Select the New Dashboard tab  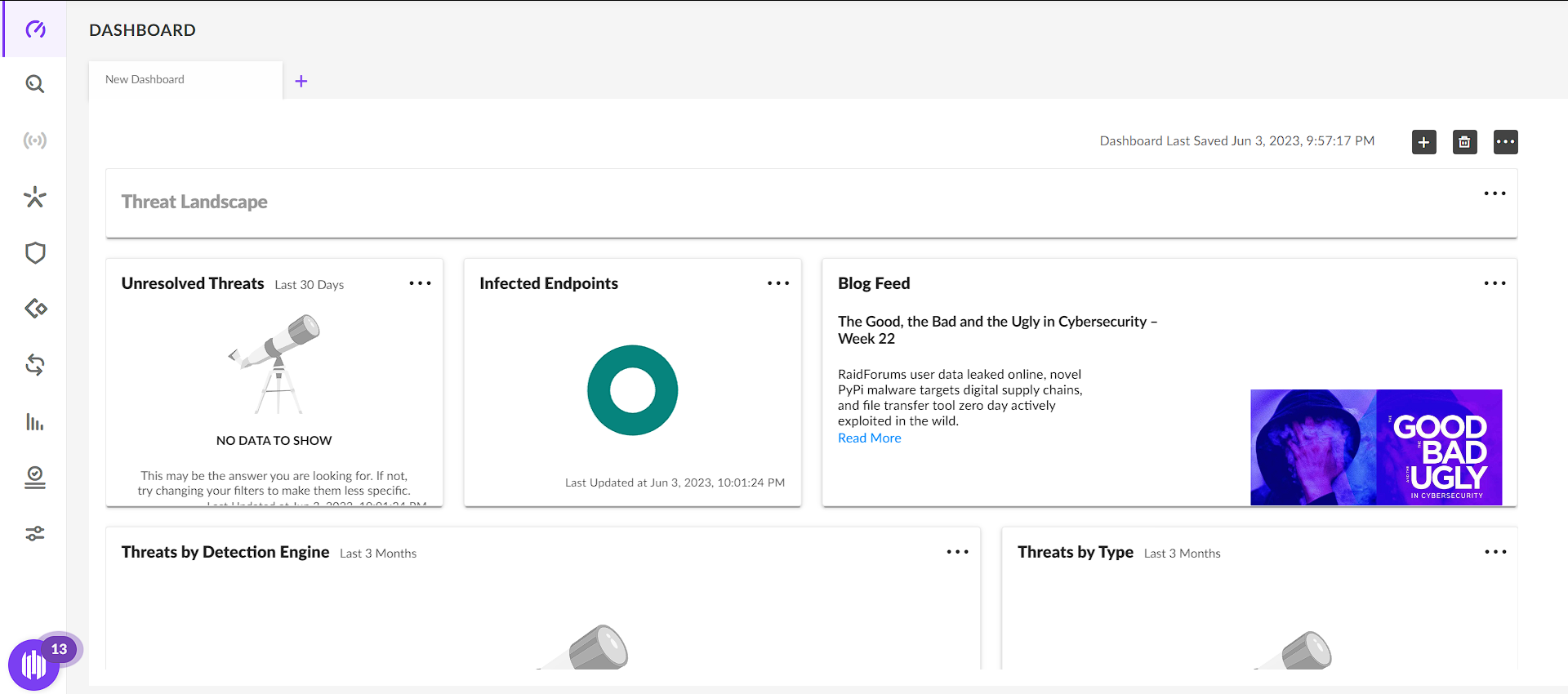145,79
